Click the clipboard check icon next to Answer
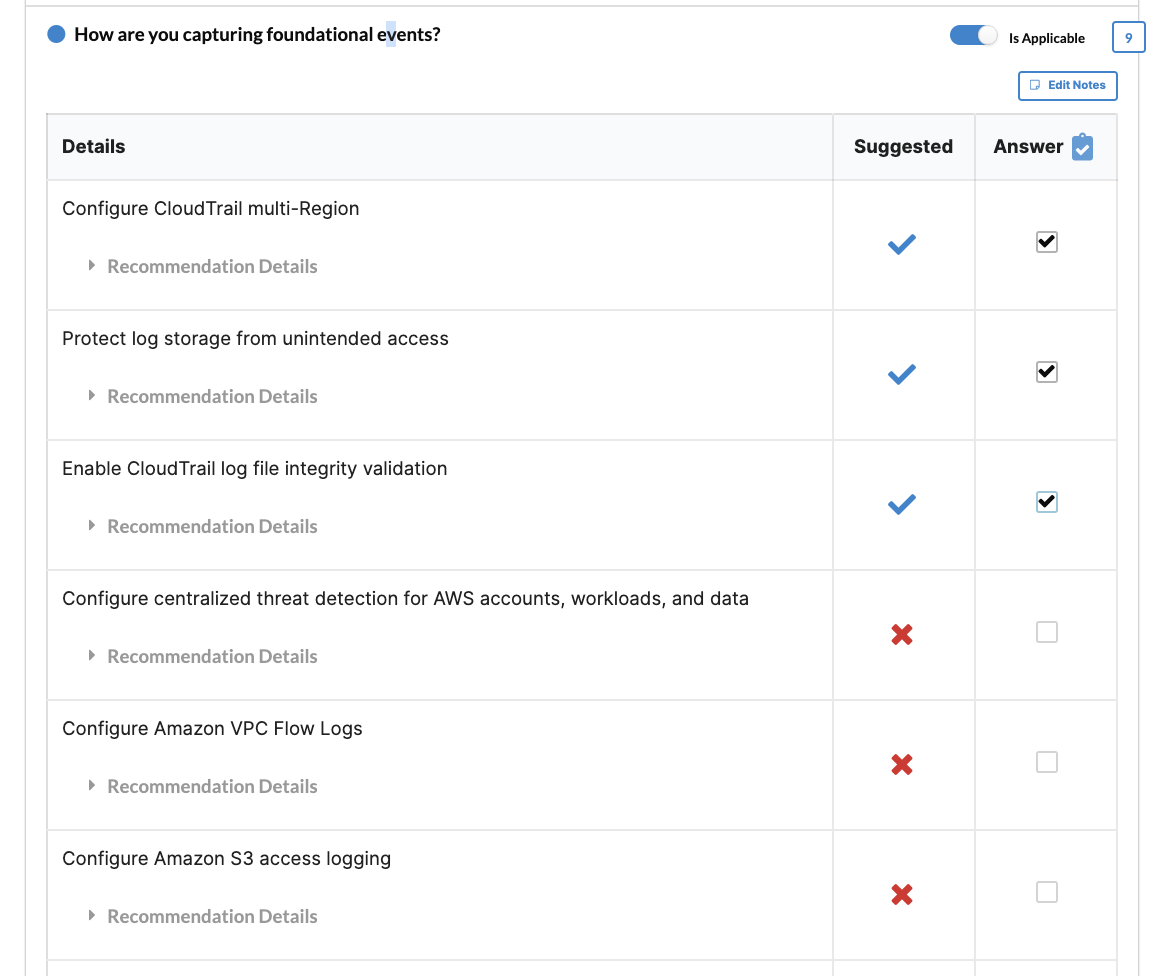The height and width of the screenshot is (976, 1166). coord(1082,147)
